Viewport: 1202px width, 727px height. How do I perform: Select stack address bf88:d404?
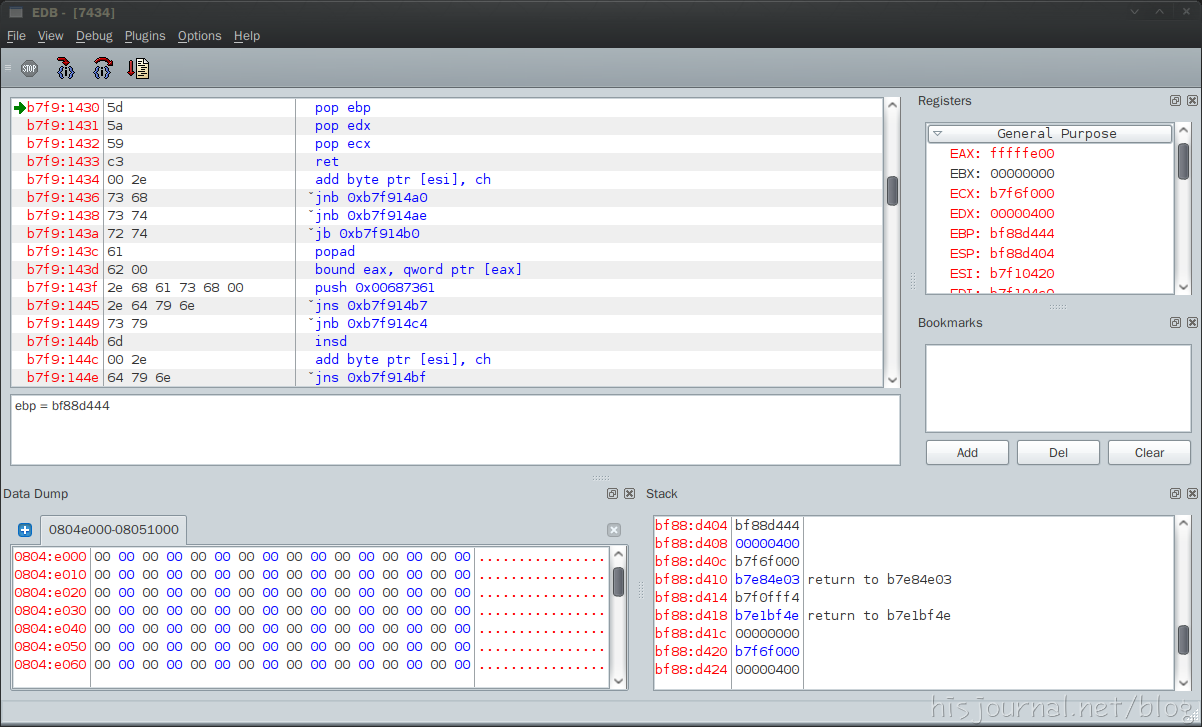[x=691, y=526]
